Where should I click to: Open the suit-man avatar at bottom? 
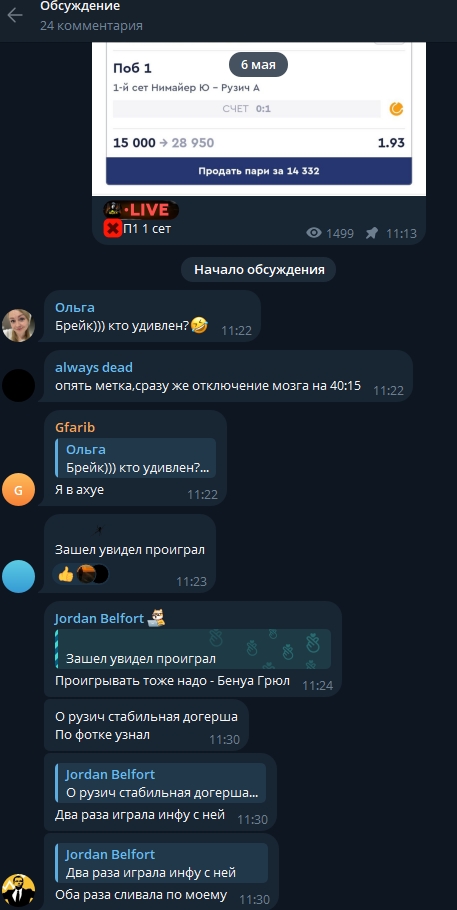coord(18,890)
